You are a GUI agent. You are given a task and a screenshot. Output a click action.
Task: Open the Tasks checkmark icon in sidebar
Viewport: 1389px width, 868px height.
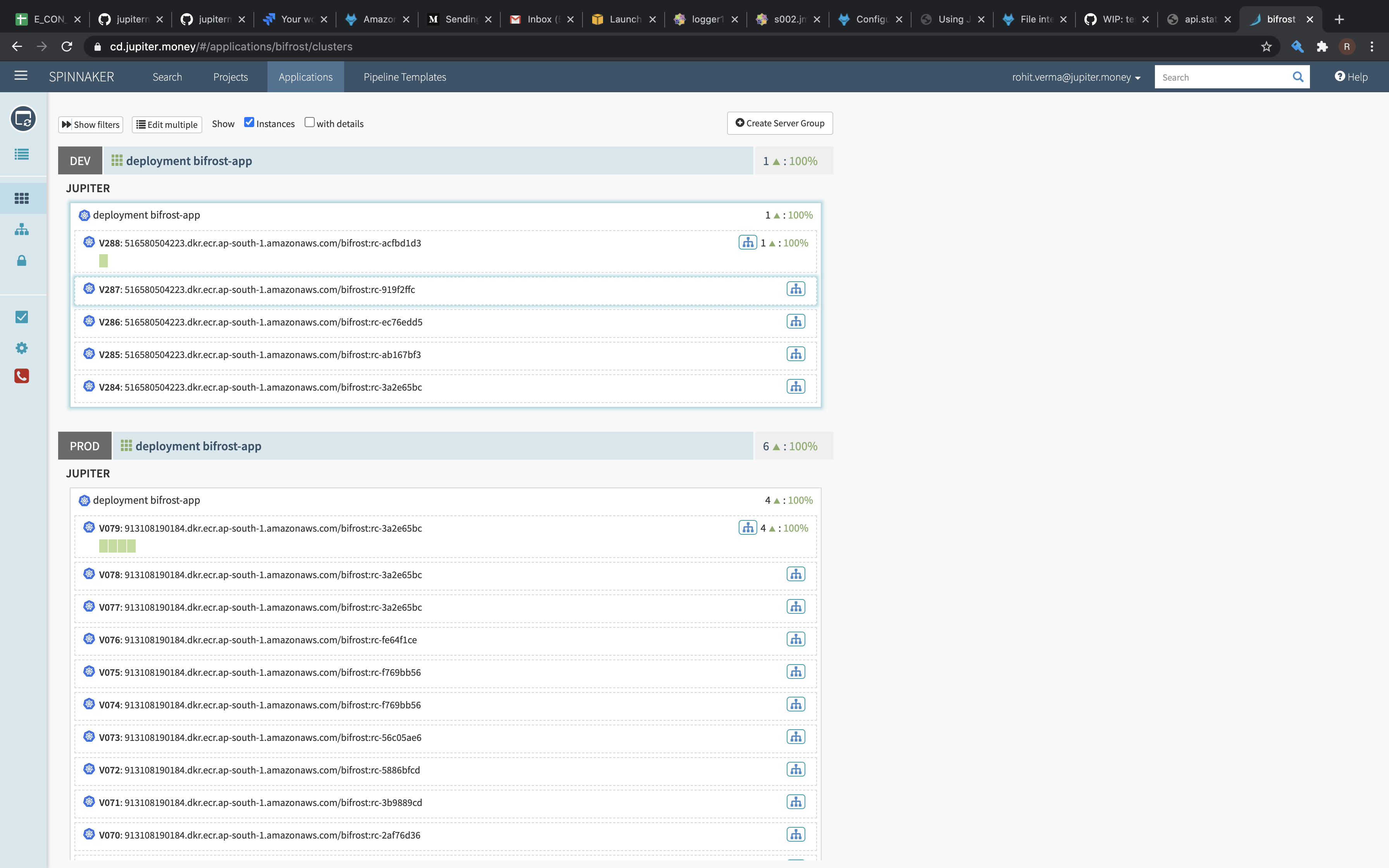coord(22,317)
